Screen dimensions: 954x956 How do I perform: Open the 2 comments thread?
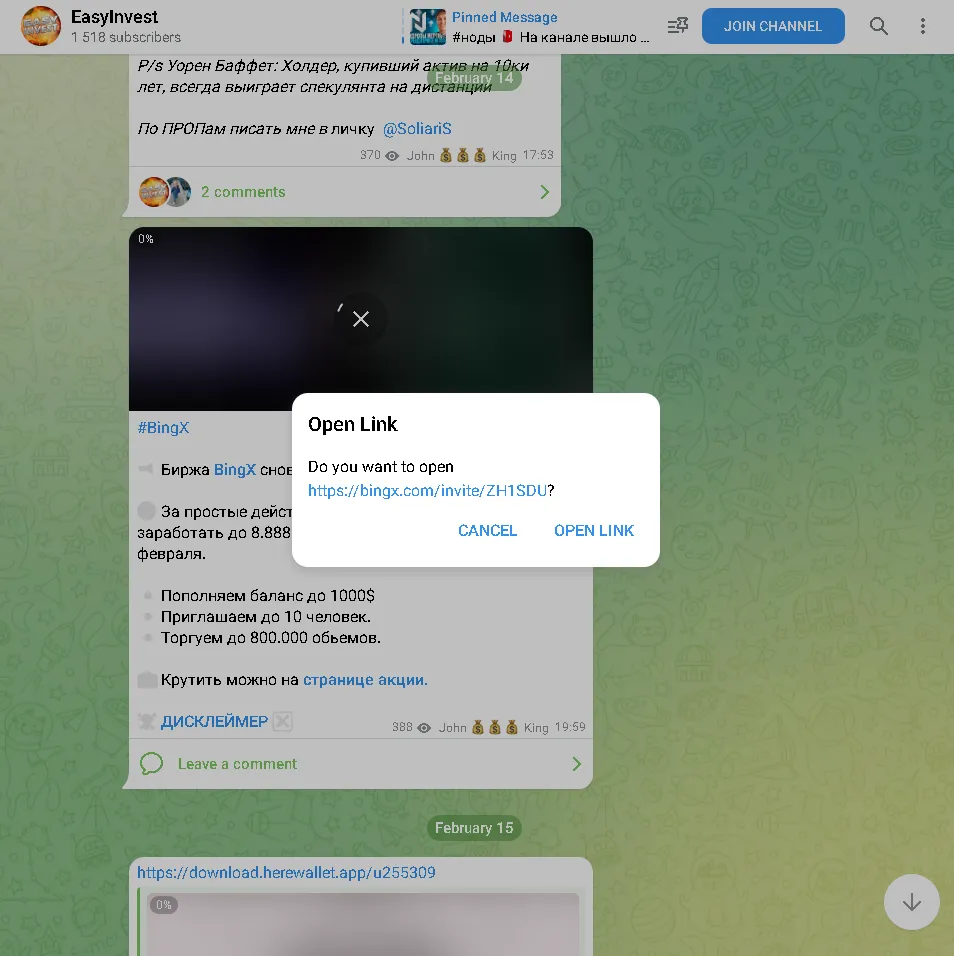344,192
